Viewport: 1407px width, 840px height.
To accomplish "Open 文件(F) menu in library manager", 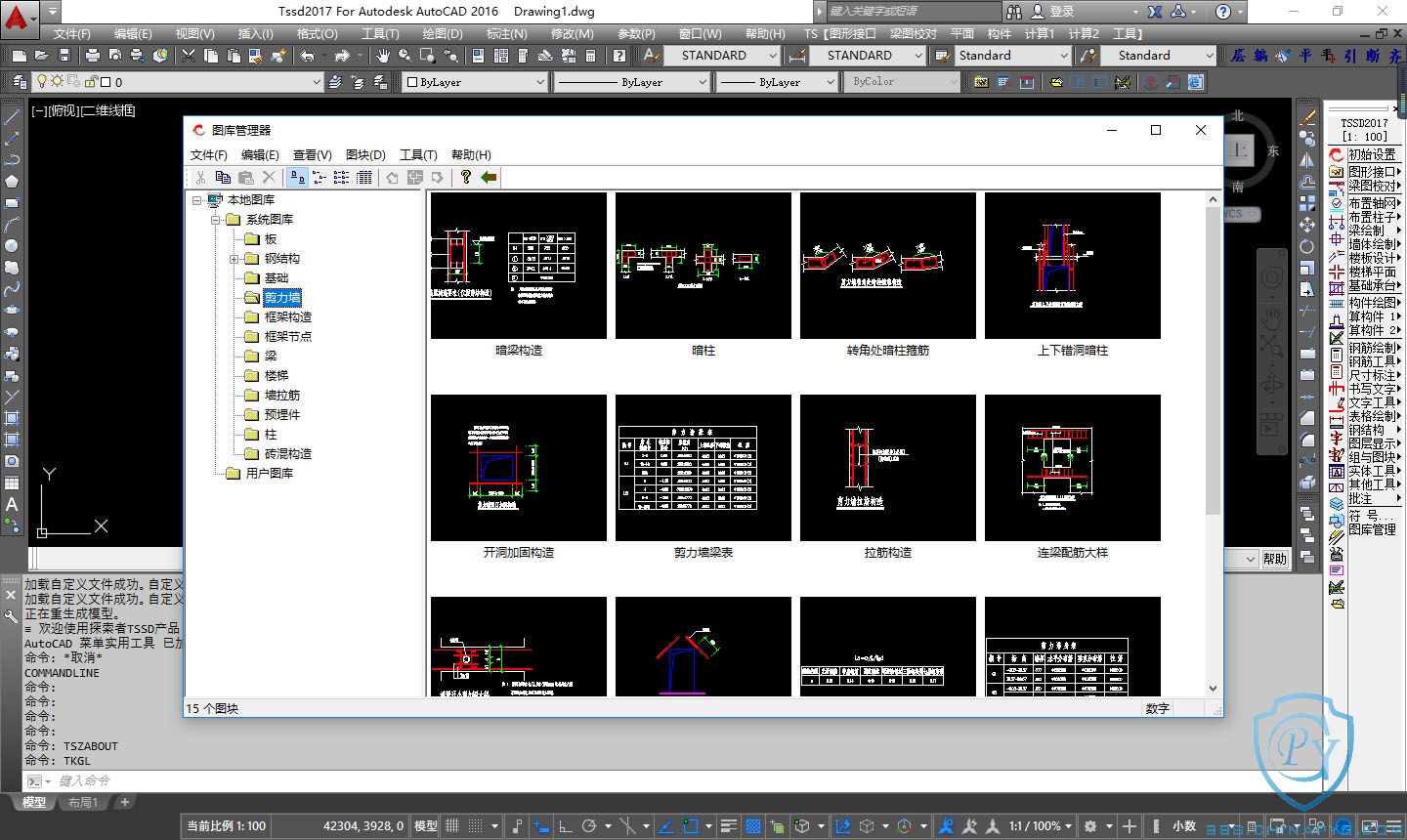I will click(208, 154).
